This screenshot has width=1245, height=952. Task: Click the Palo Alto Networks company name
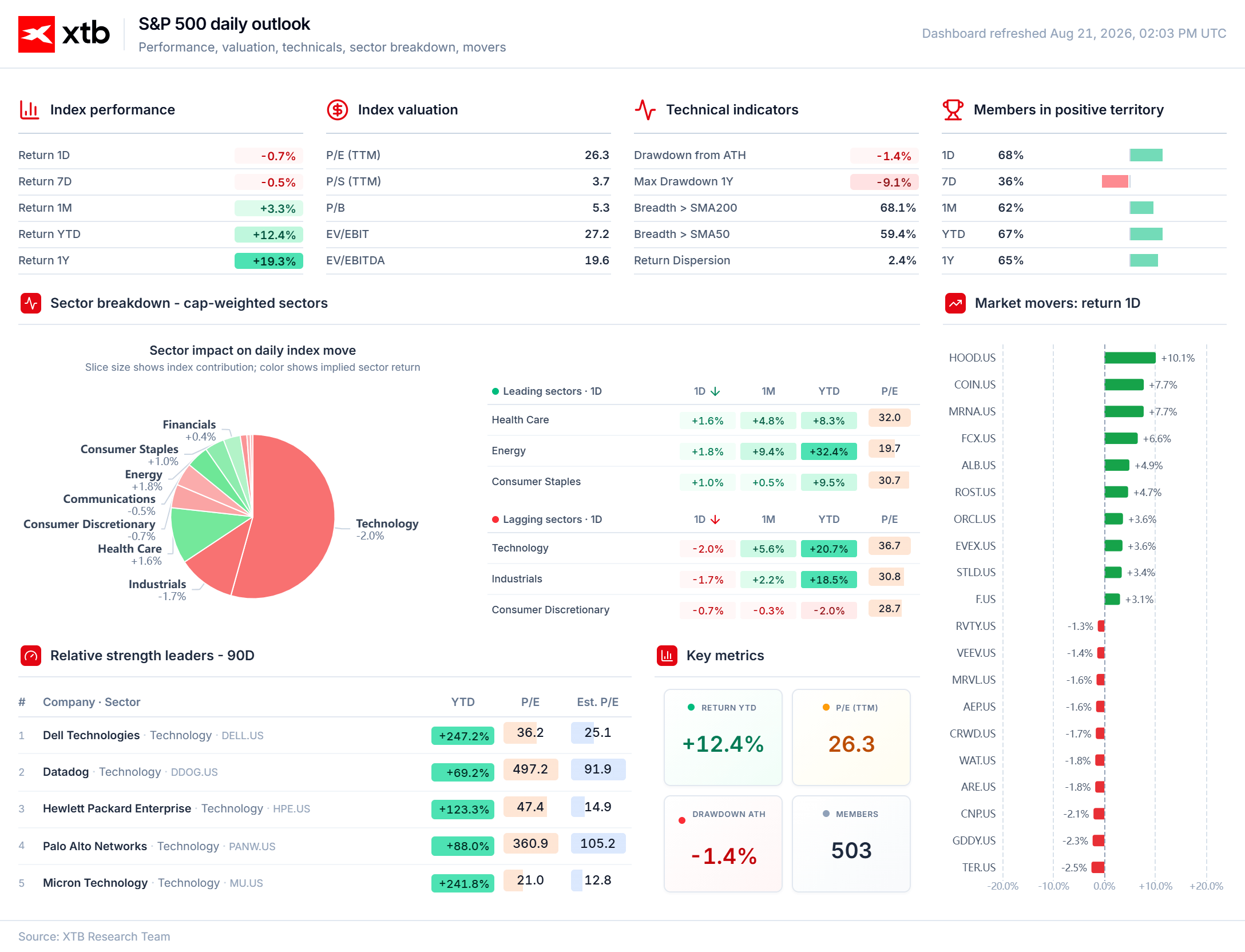pos(95,846)
